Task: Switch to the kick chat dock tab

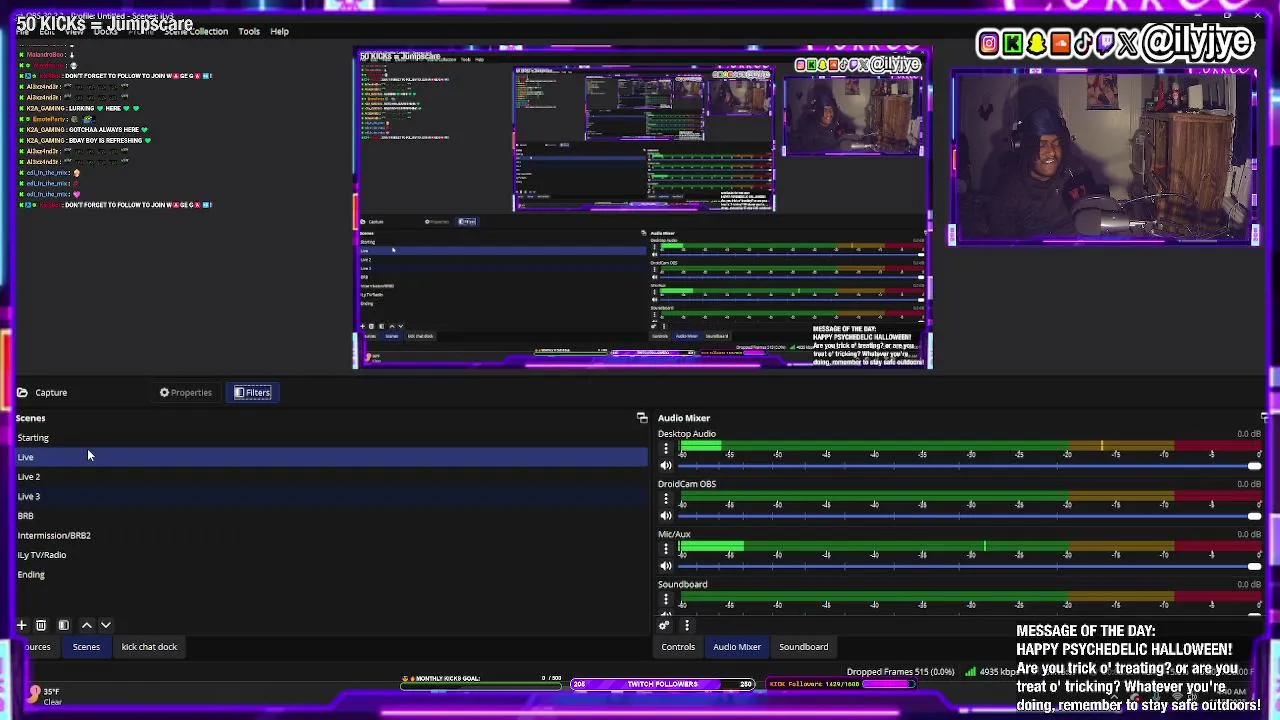Action: [149, 647]
